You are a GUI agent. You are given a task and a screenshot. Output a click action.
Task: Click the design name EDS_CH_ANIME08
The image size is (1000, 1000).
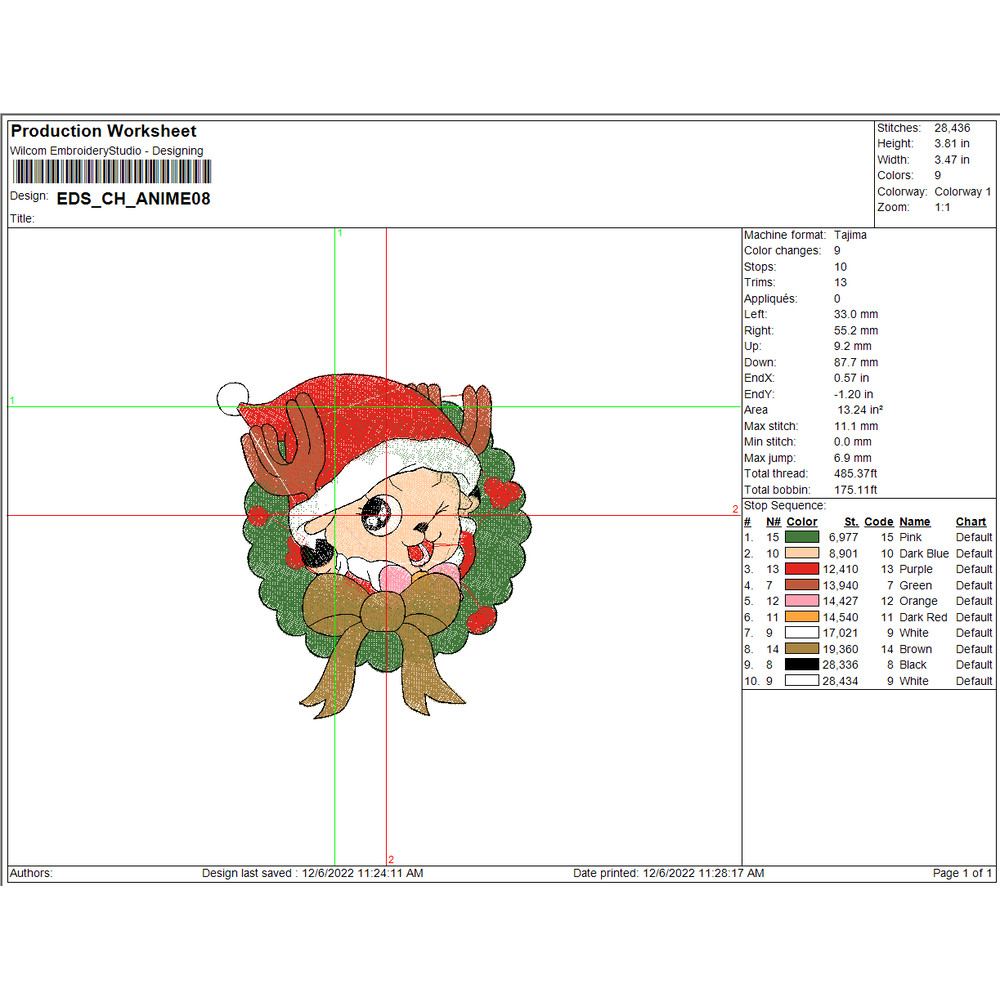click(x=133, y=198)
